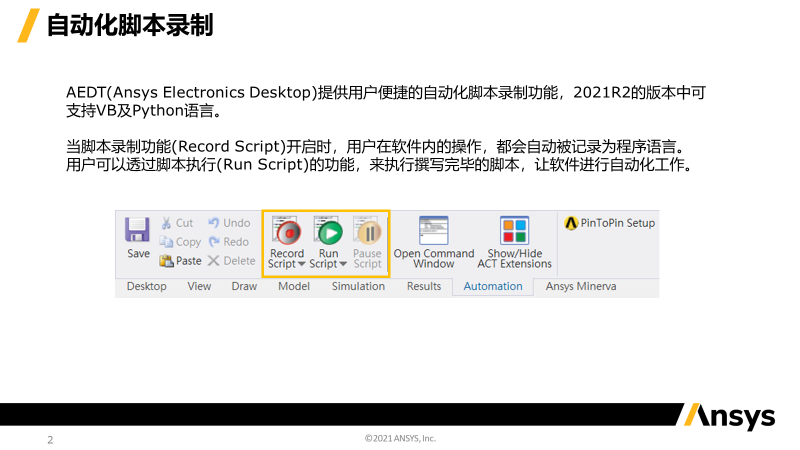Click the Pause Script icon
Viewport: 800px width, 450px height.
tap(368, 232)
